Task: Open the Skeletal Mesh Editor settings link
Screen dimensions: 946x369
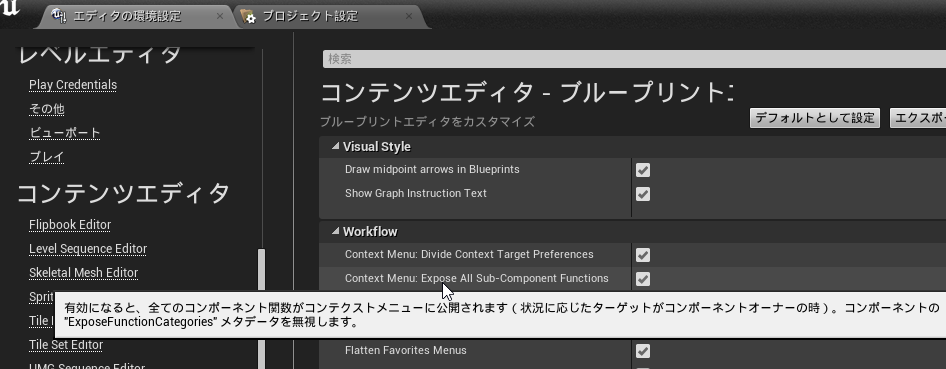Action: pos(84,273)
